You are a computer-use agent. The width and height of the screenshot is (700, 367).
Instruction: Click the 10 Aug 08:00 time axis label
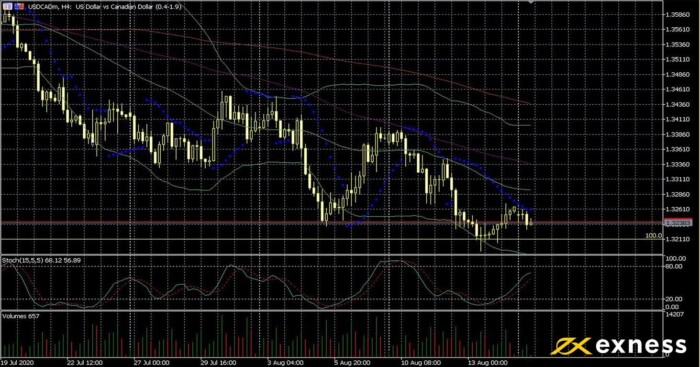click(421, 363)
